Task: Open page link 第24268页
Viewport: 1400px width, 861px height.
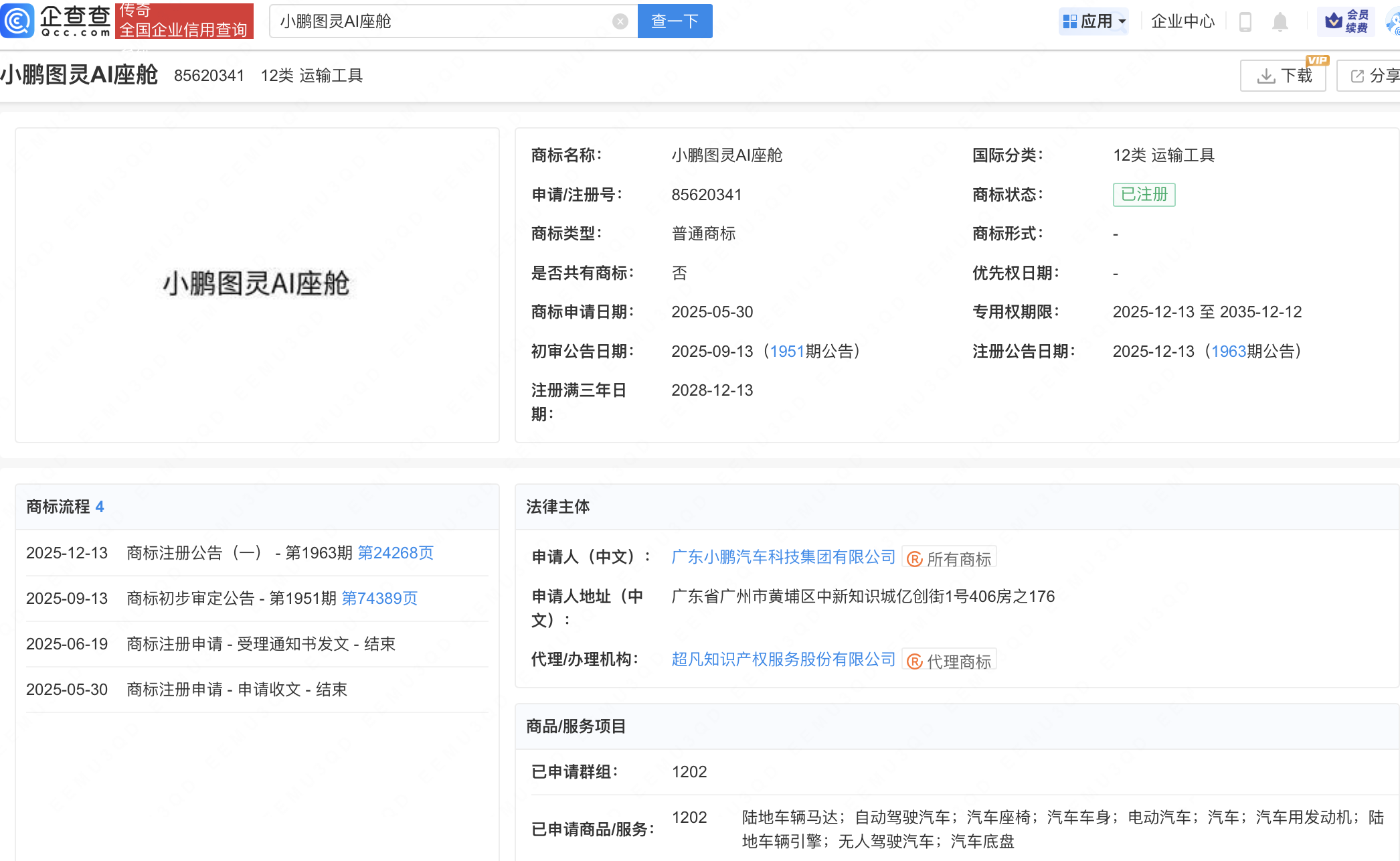Action: (x=396, y=553)
